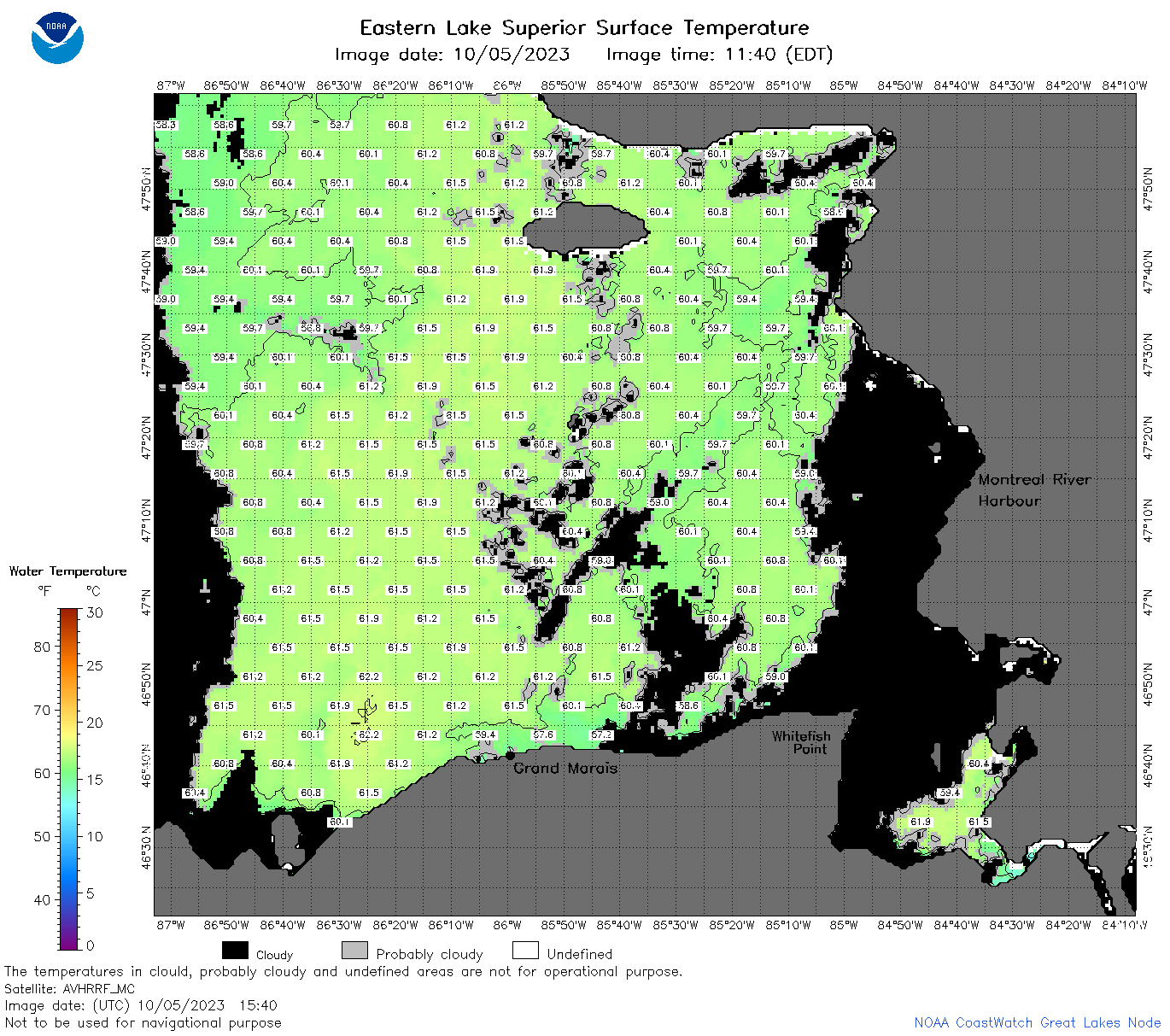
Task: Click the operational purpose disclaimer sentence
Action: 343,972
